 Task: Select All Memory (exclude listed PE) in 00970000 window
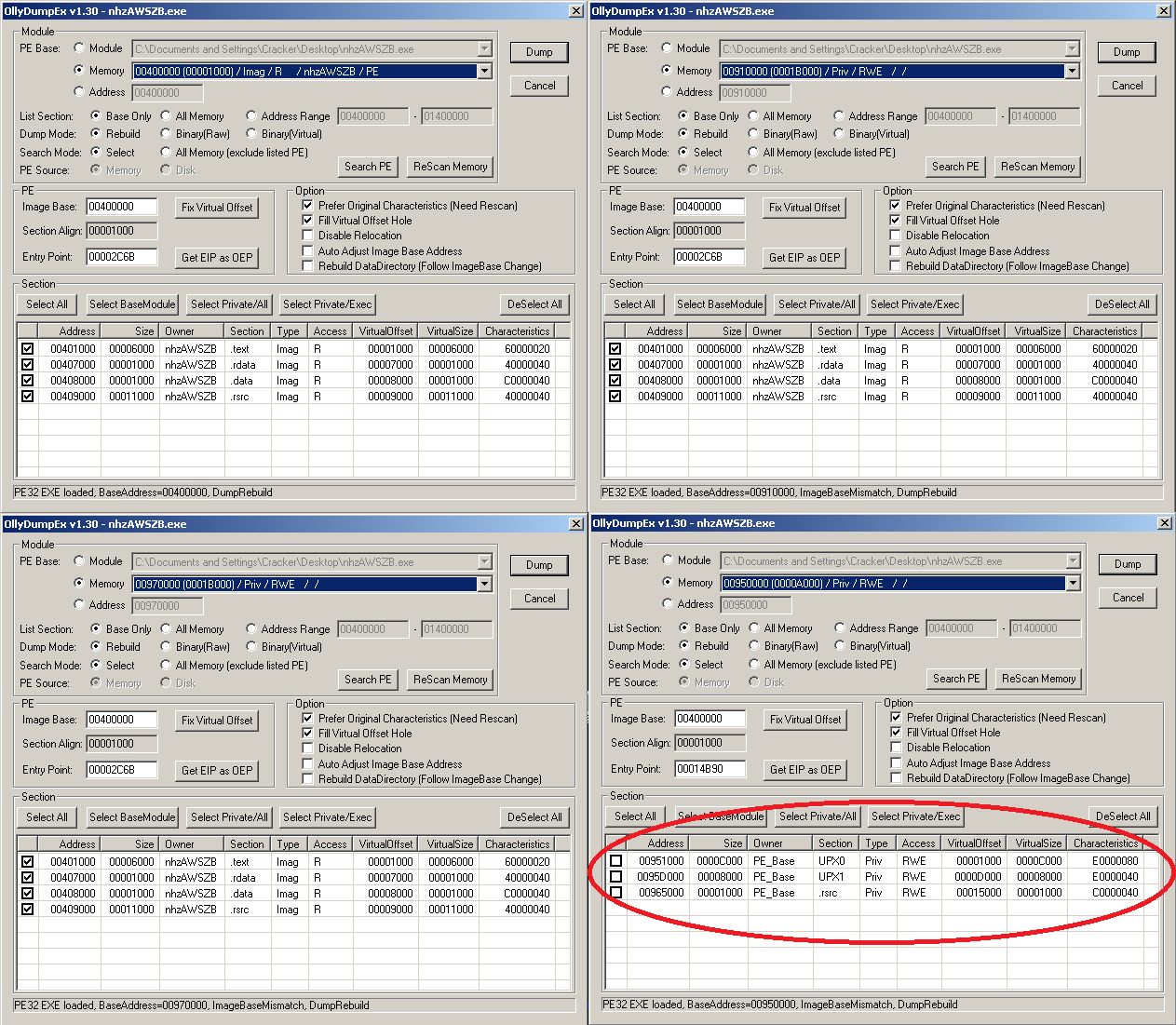(x=166, y=666)
